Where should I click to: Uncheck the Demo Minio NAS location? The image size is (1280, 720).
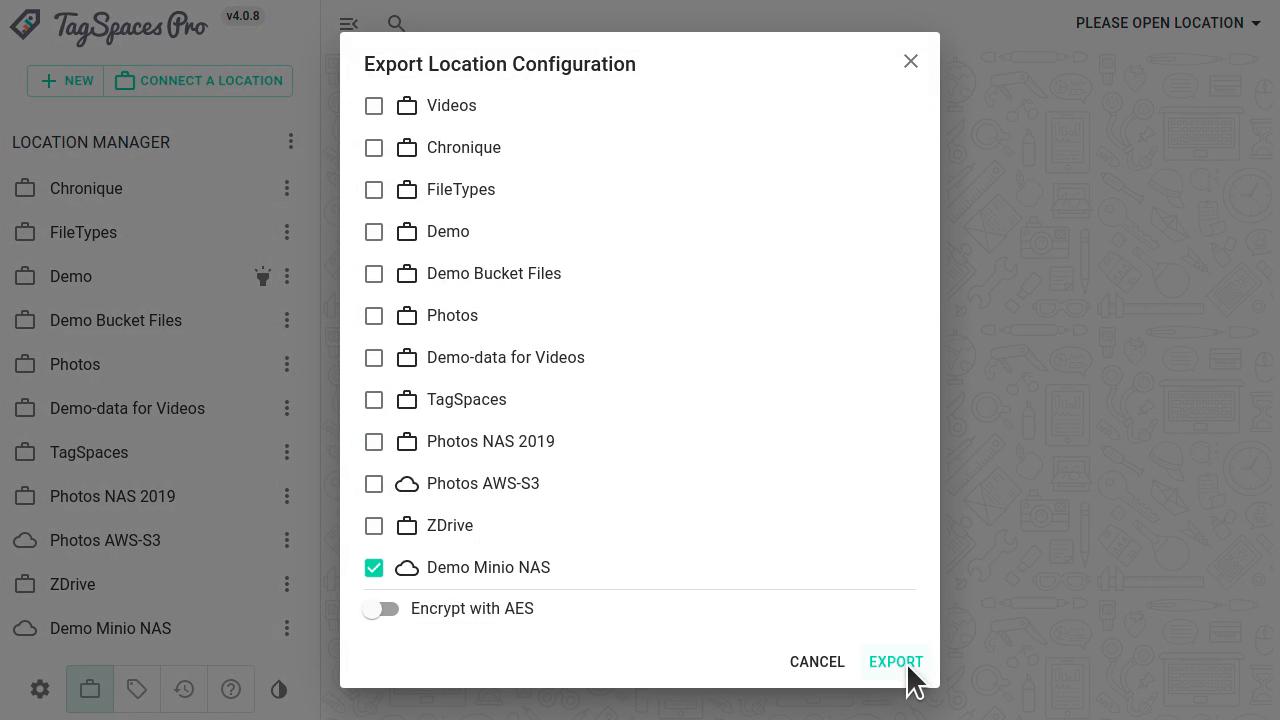tap(374, 567)
